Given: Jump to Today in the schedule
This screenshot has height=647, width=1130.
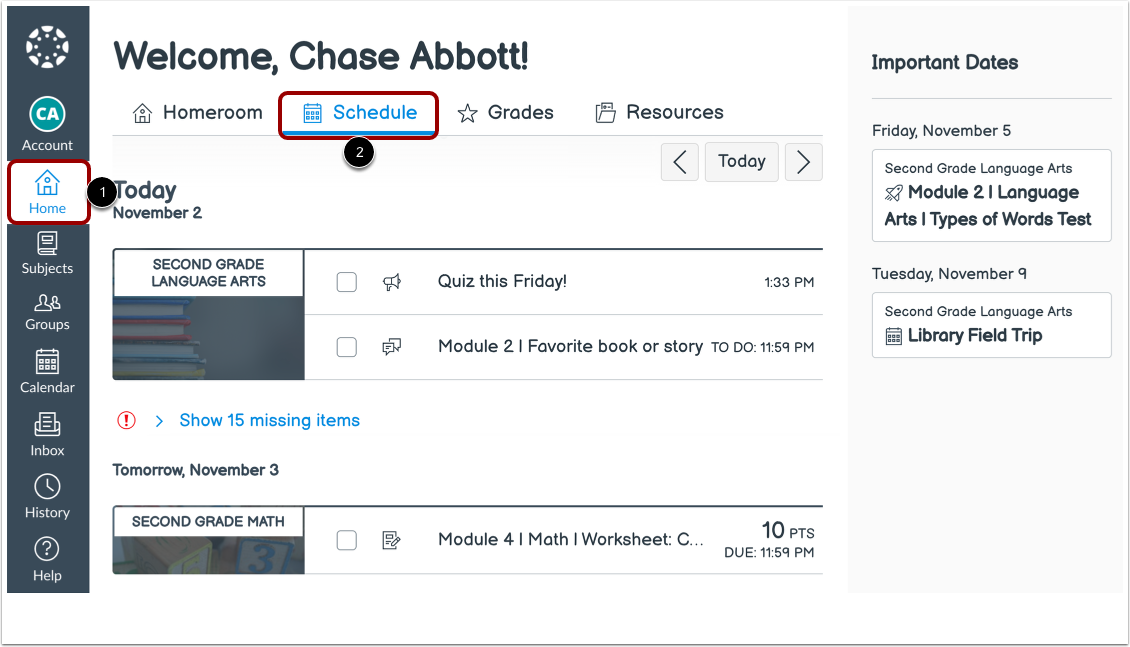Looking at the screenshot, I should (741, 162).
